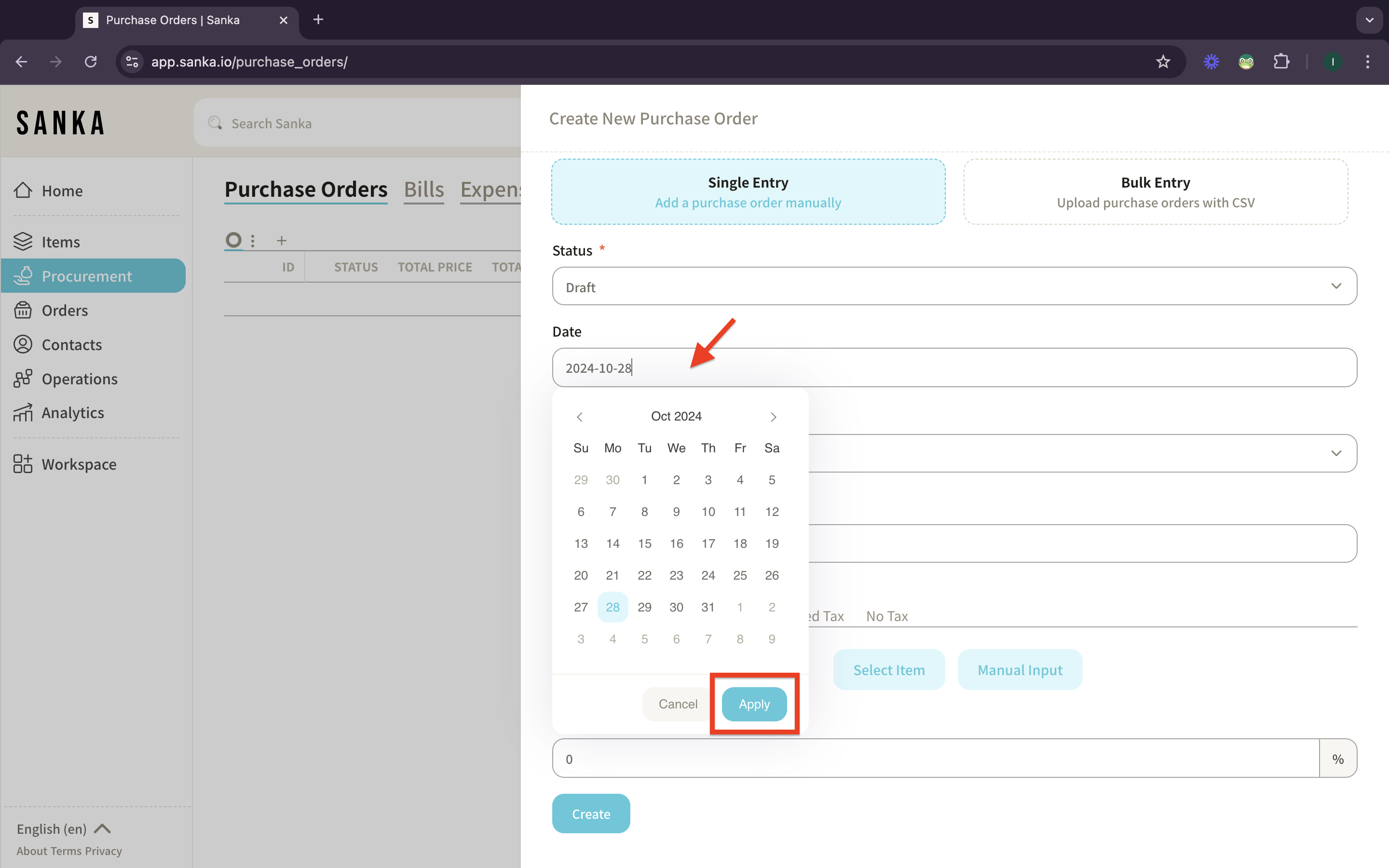Expand English language selector
Image resolution: width=1389 pixels, height=868 pixels.
click(x=63, y=828)
